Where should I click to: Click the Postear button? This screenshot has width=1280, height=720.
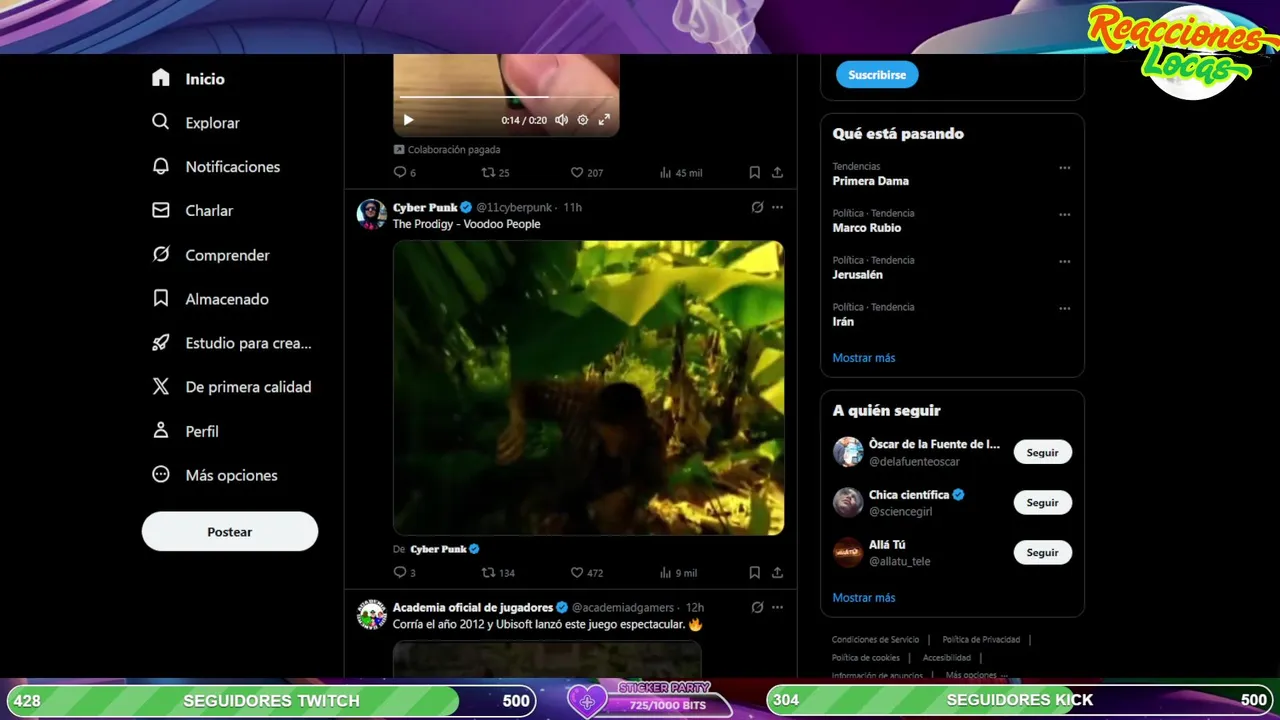[x=230, y=531]
